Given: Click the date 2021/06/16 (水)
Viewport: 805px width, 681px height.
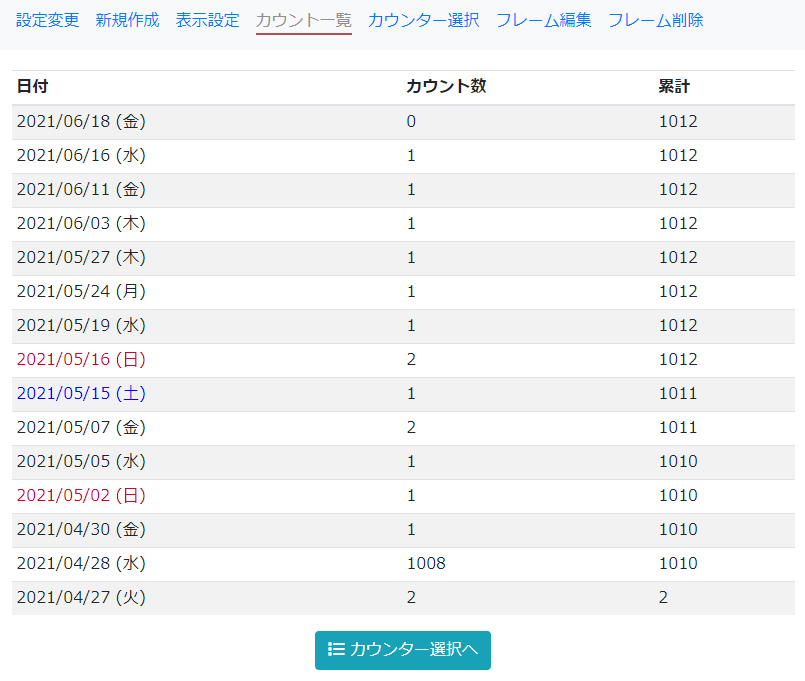Looking at the screenshot, I should tap(81, 155).
